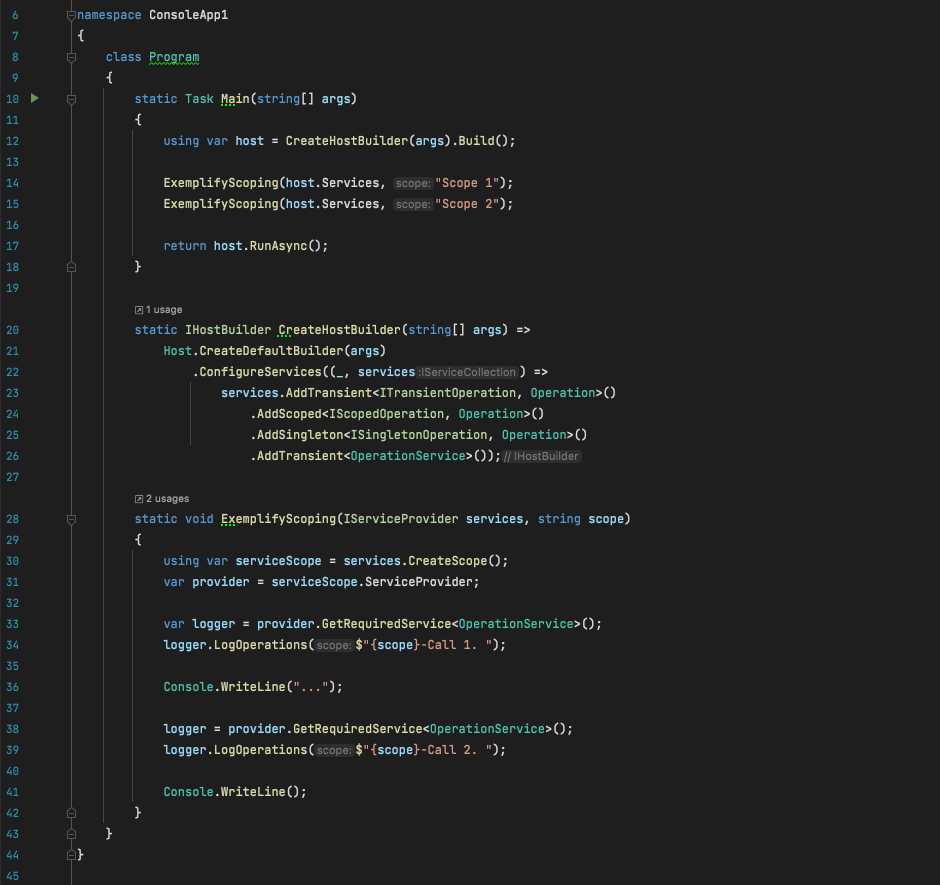Click the IServiceCollection type inlay hint
Screen dimensions: 940x885
click(467, 372)
